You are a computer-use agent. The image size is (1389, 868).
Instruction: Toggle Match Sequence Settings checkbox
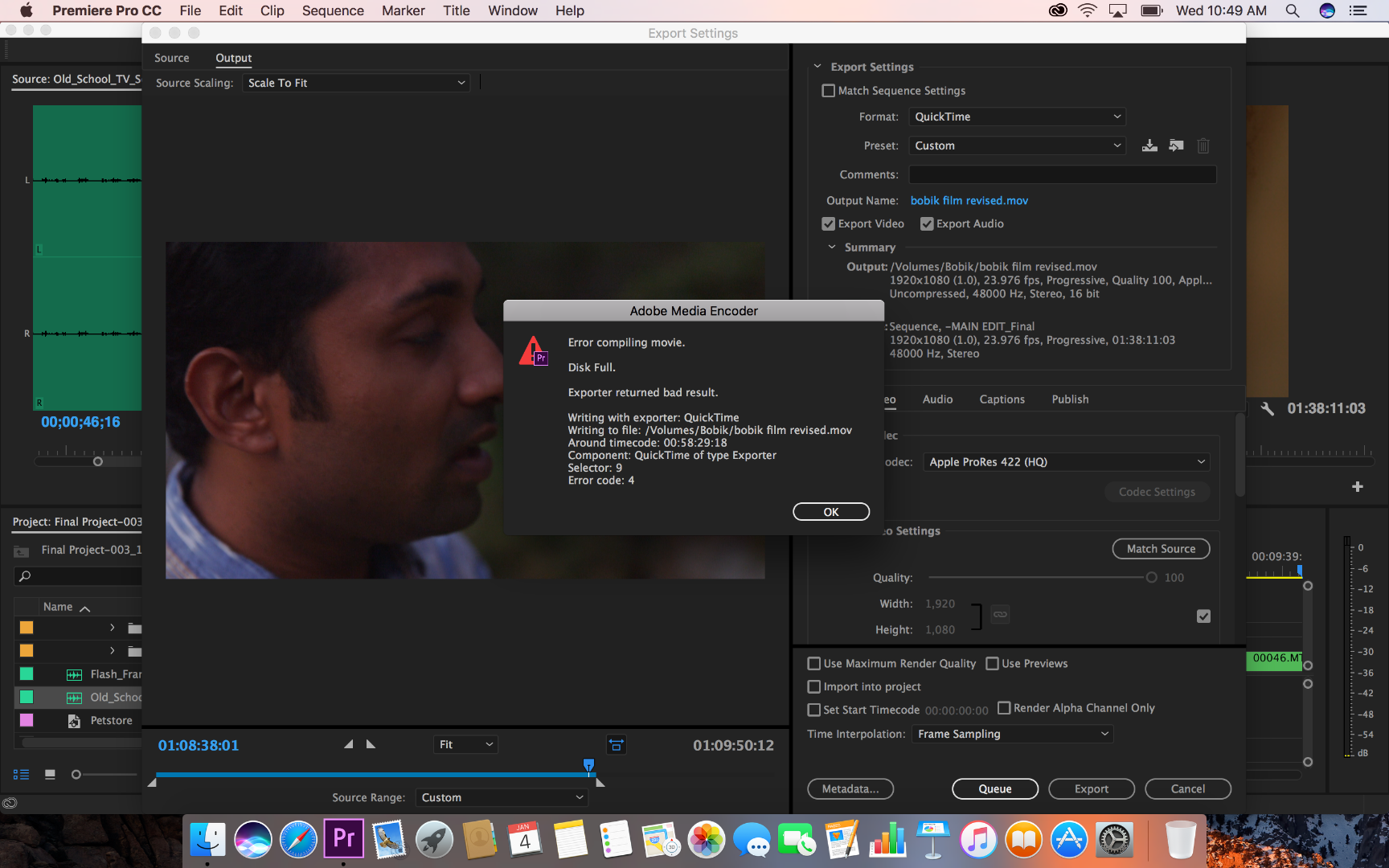(x=828, y=91)
